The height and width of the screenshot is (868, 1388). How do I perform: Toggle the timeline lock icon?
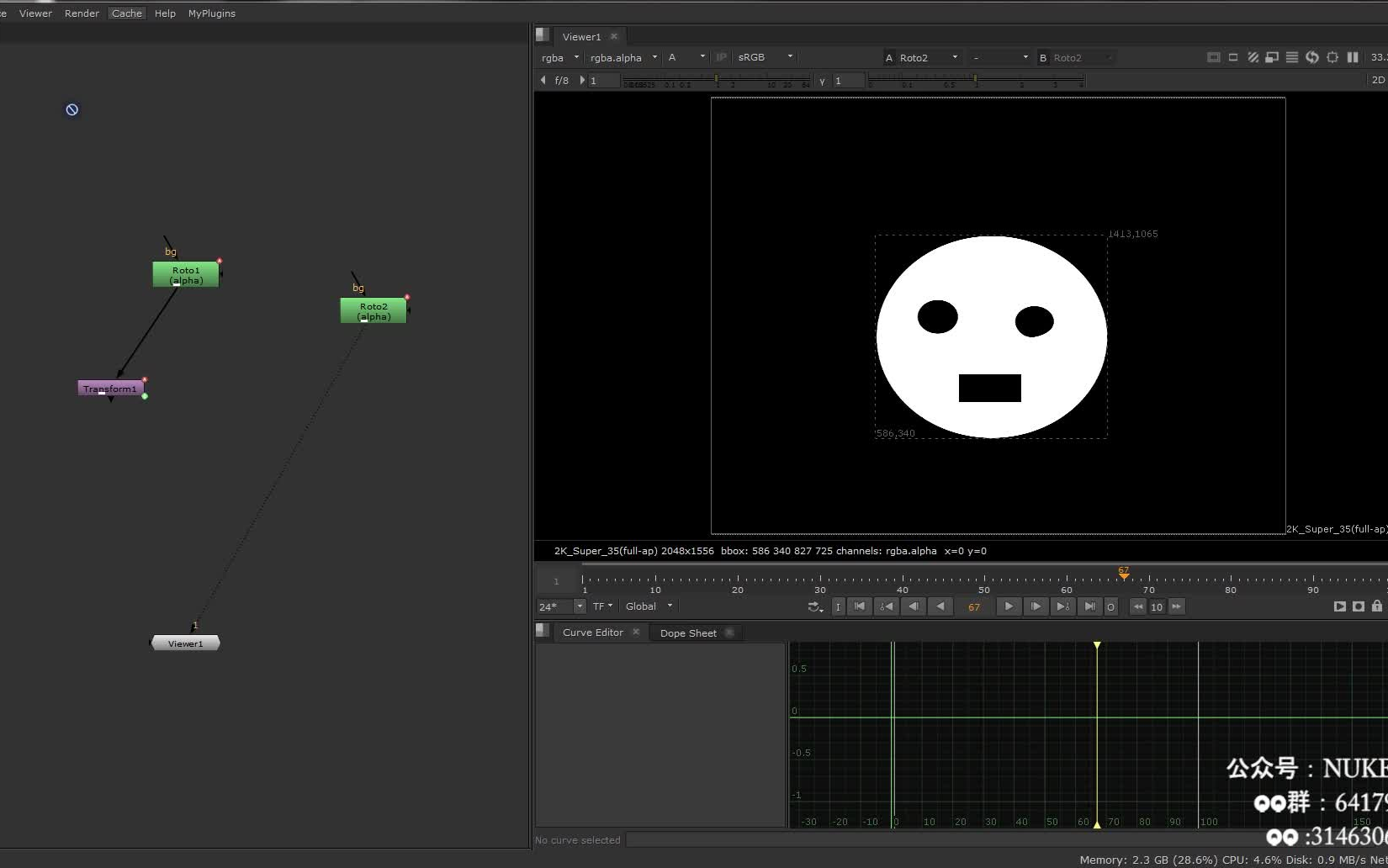point(1377,606)
